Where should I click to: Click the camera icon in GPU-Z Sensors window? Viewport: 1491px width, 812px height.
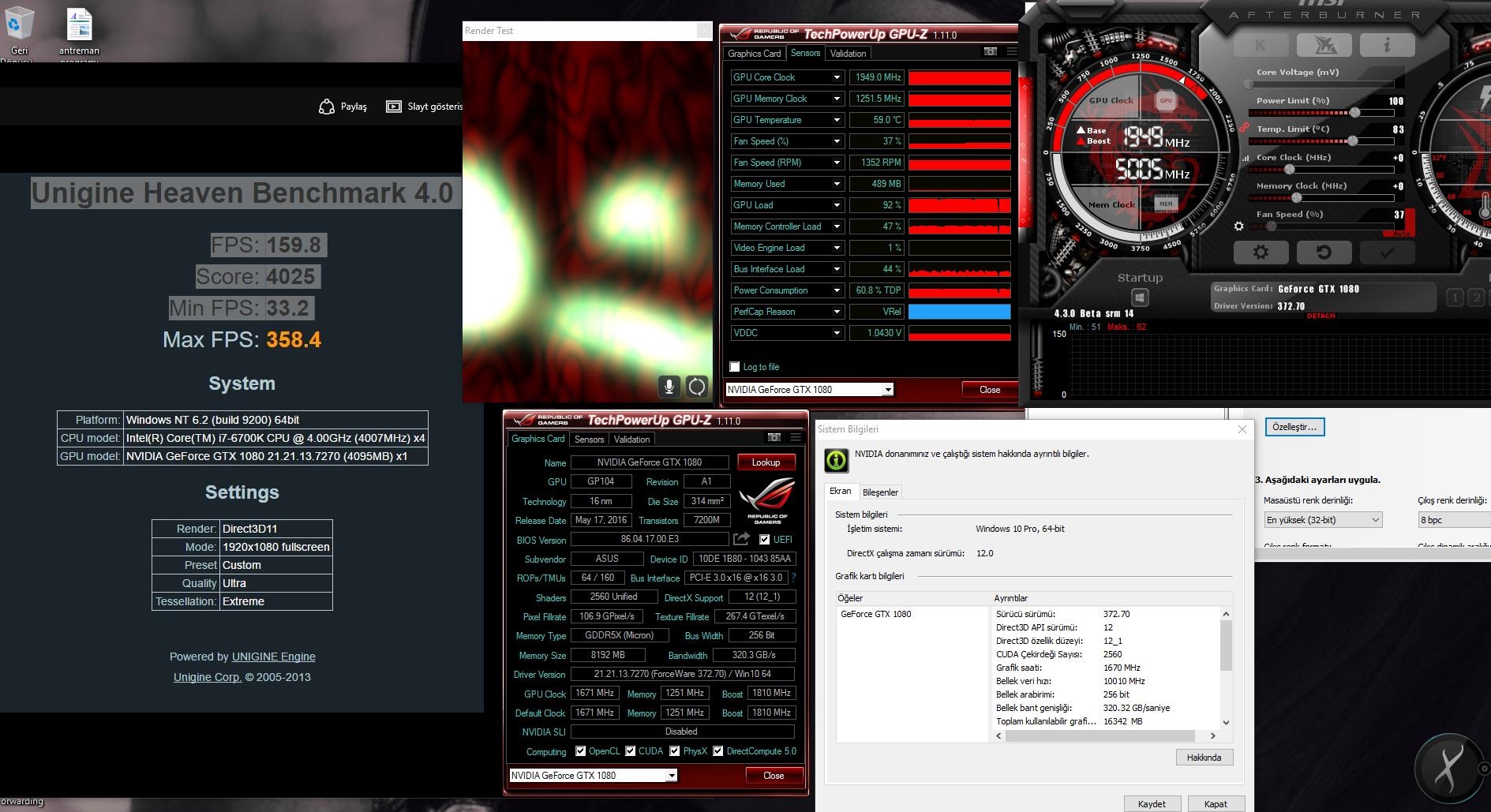pos(990,51)
